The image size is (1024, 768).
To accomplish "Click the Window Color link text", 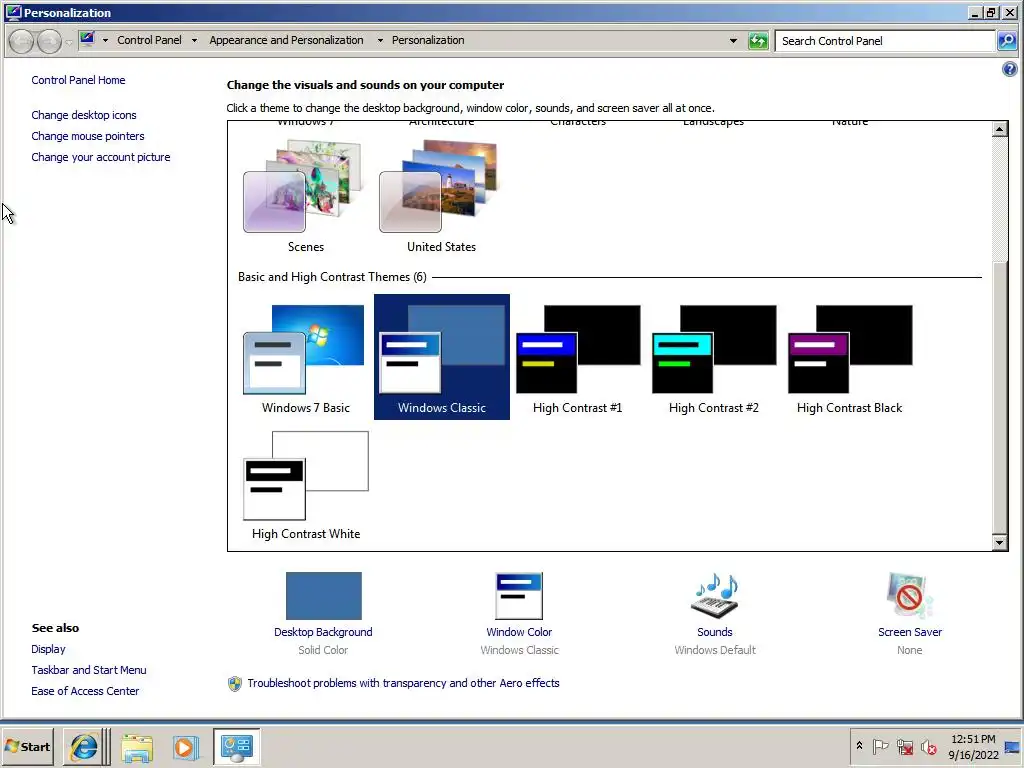I will (519, 632).
